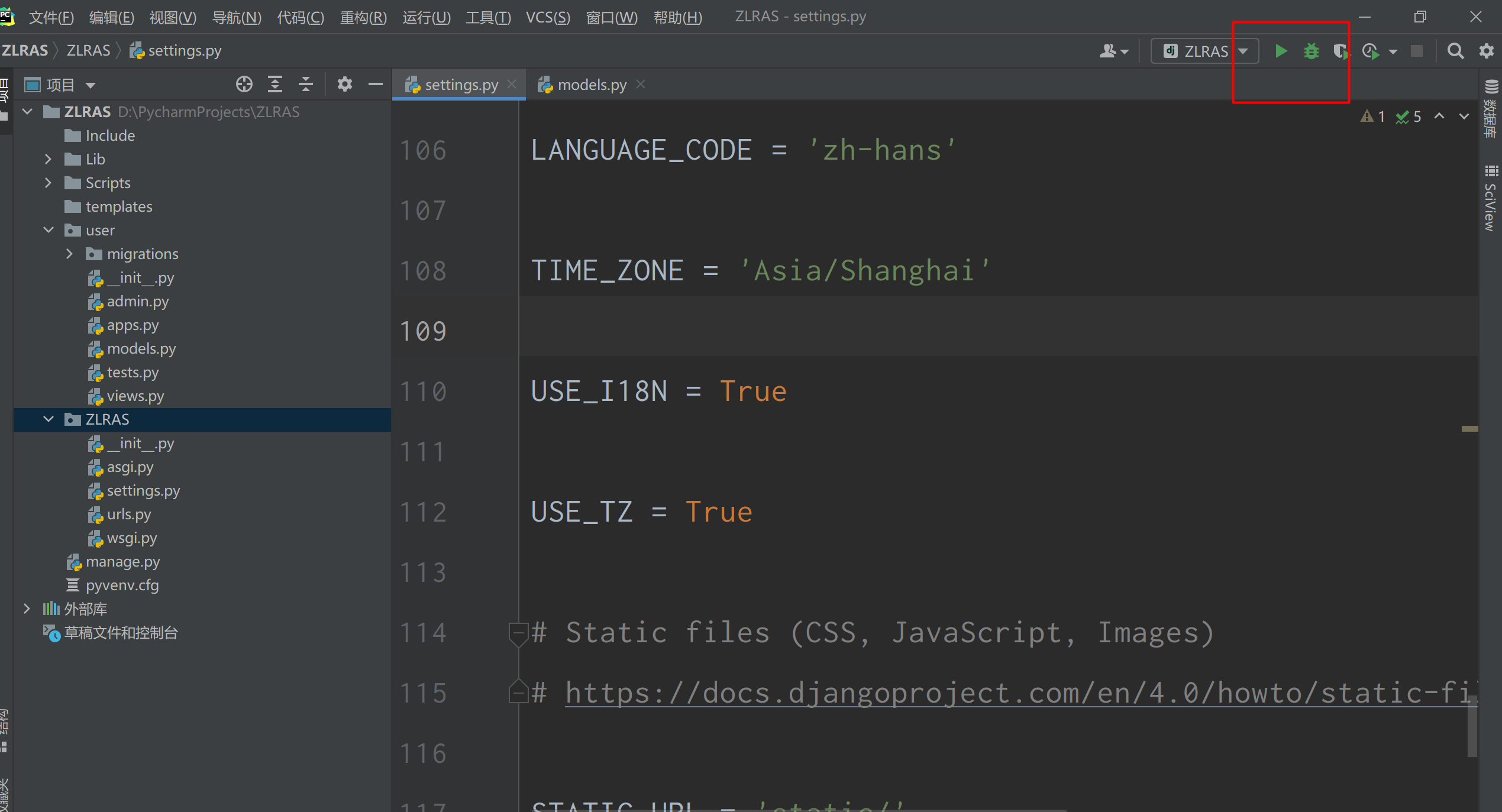Close the settings.py tab
This screenshot has width=1502, height=812.
(512, 85)
